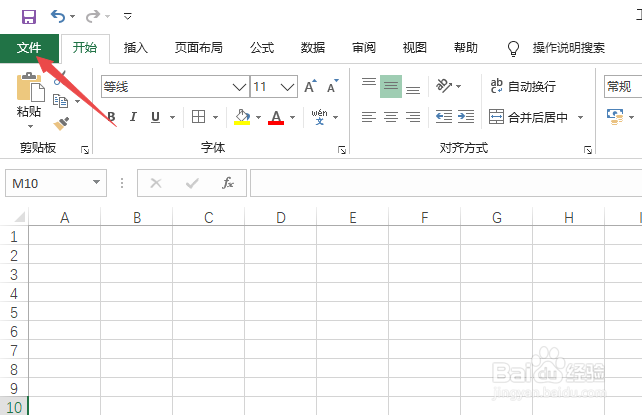
Task: Open the 公式 (Formulas) tab
Action: (262, 48)
